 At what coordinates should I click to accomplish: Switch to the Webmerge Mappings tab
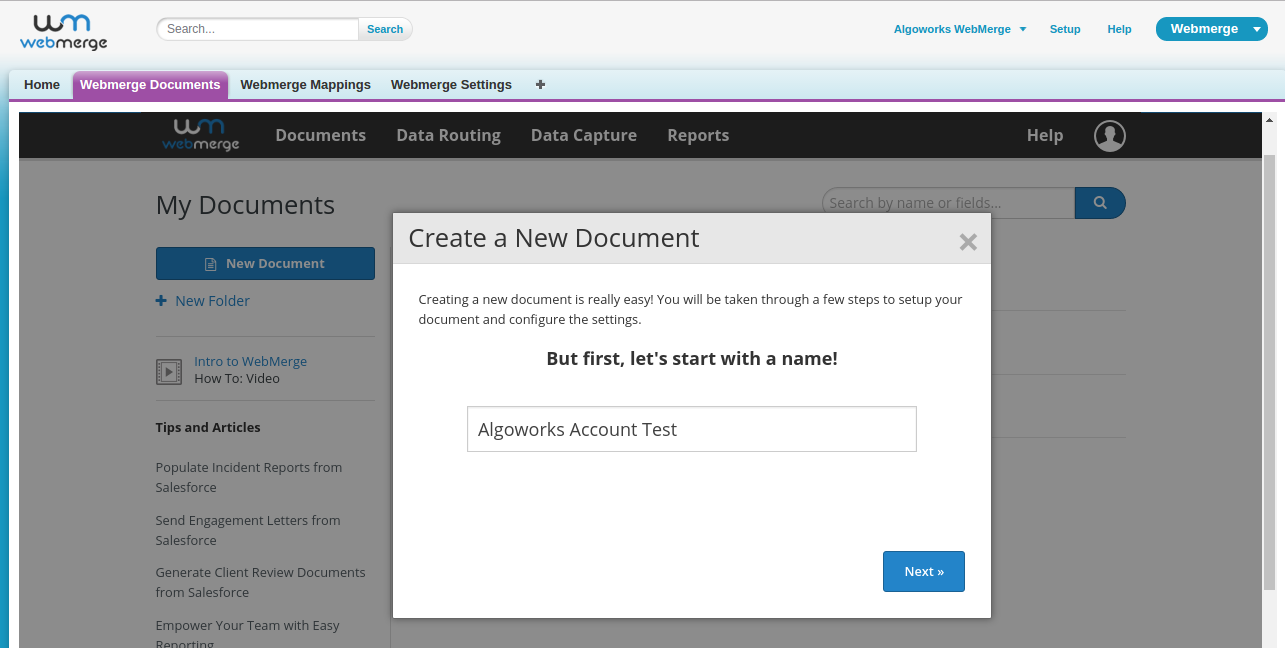(x=305, y=85)
